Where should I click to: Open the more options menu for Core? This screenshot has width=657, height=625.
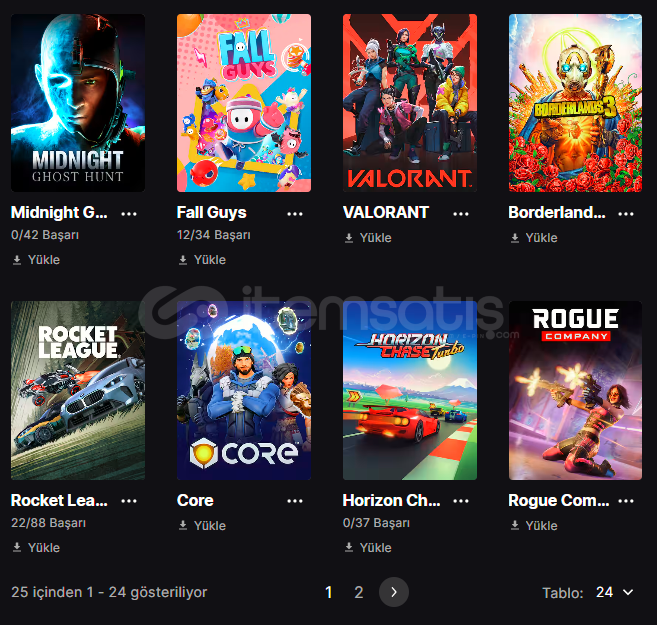click(295, 501)
